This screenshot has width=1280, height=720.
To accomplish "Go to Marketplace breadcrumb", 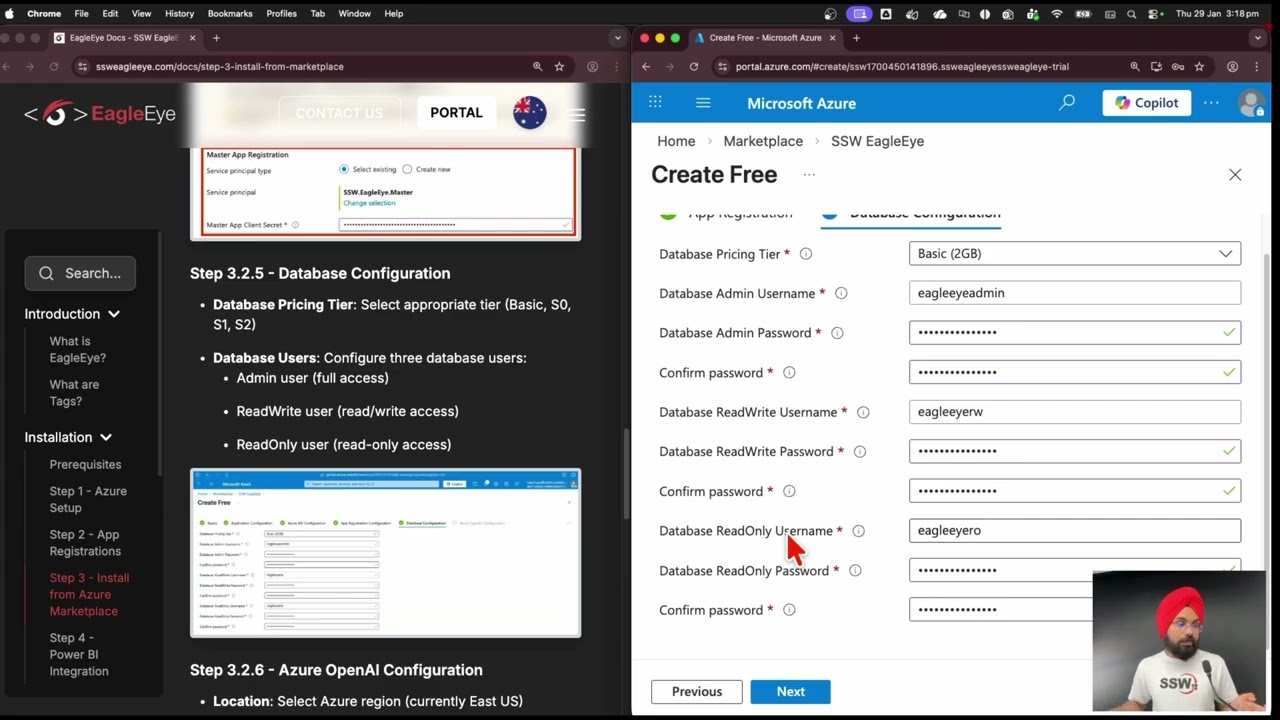I will point(763,141).
